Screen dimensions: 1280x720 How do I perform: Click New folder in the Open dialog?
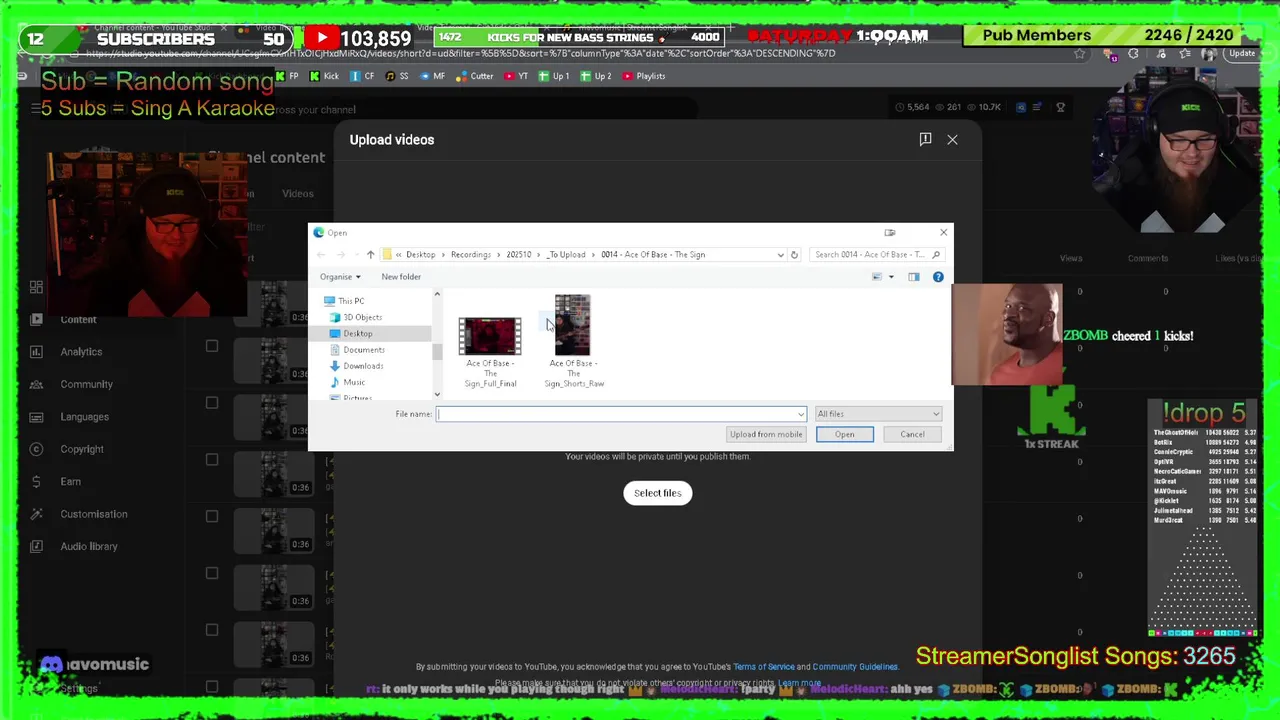tap(401, 277)
